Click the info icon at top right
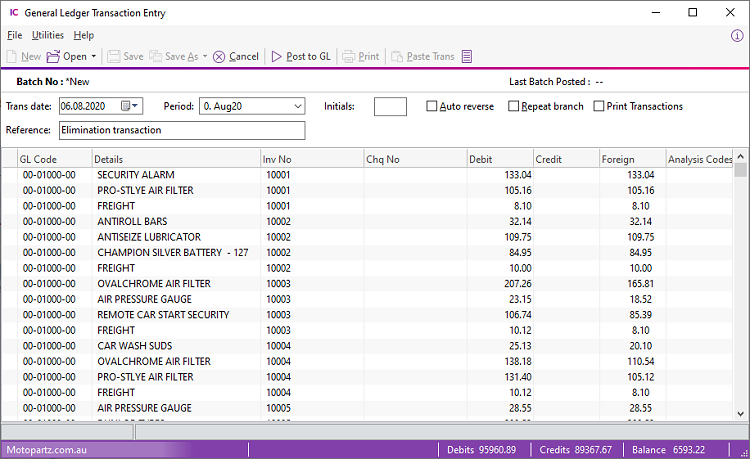 (x=737, y=35)
